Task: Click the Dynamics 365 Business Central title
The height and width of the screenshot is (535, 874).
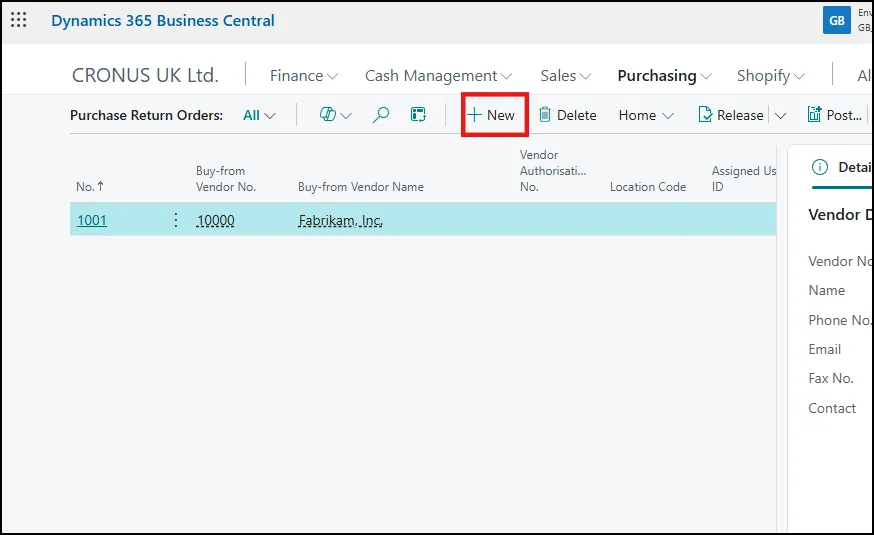Action: (x=163, y=21)
